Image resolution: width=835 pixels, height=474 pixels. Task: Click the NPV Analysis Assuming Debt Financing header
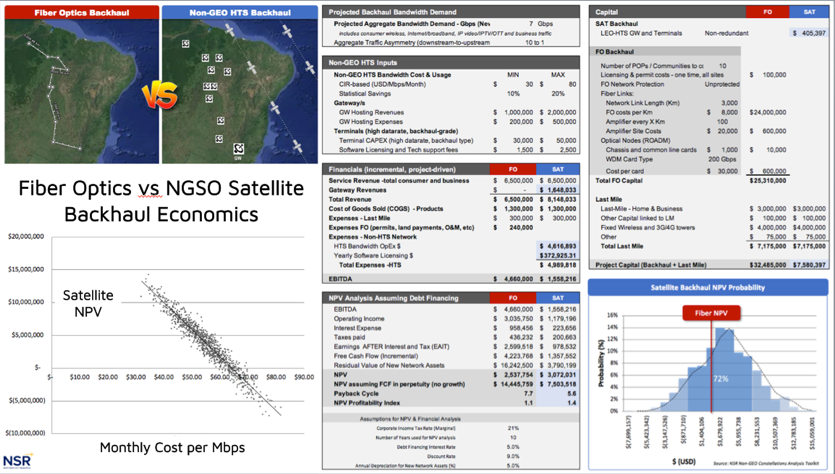pyautogui.click(x=393, y=298)
